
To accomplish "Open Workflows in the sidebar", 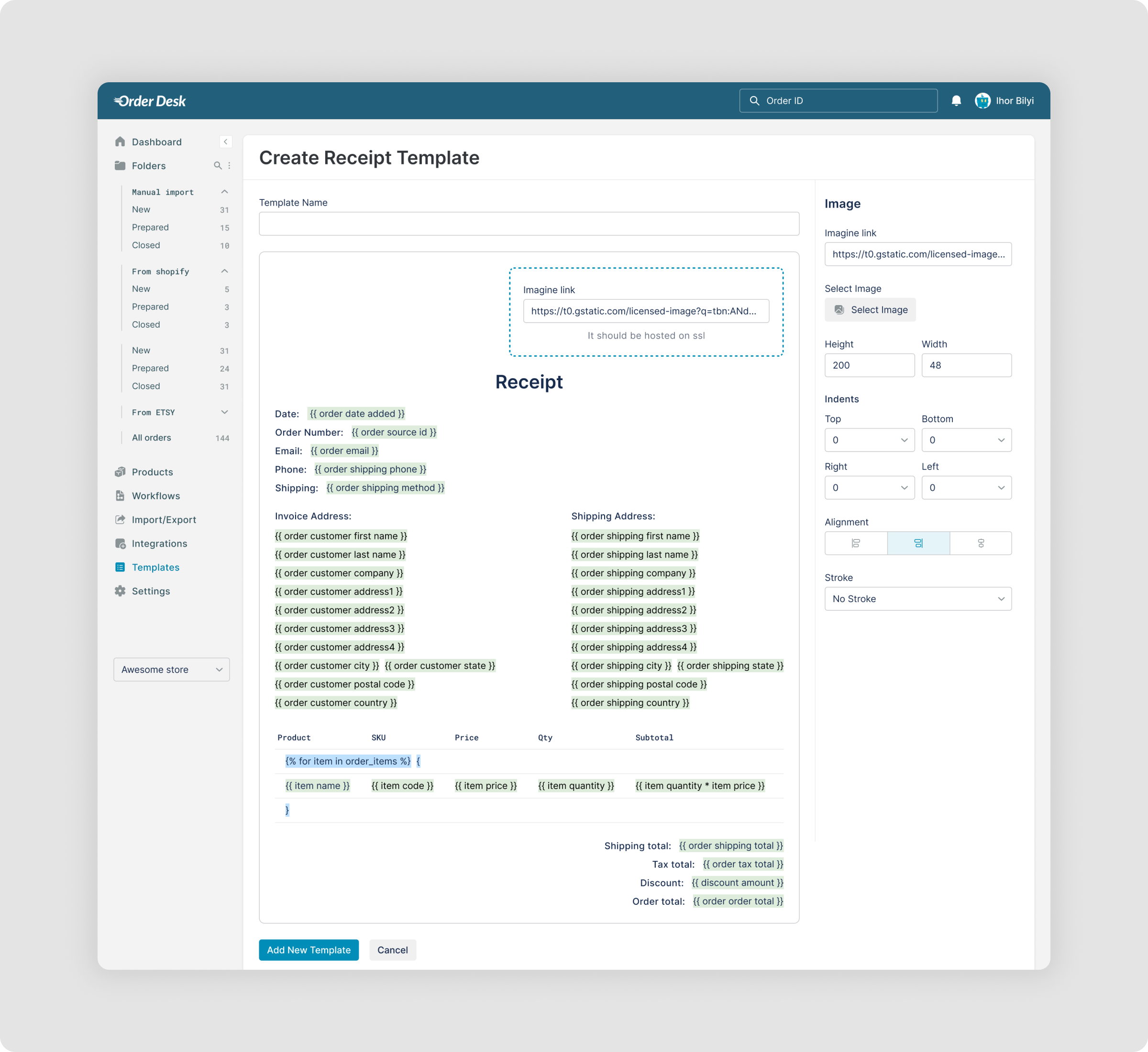I will point(155,496).
